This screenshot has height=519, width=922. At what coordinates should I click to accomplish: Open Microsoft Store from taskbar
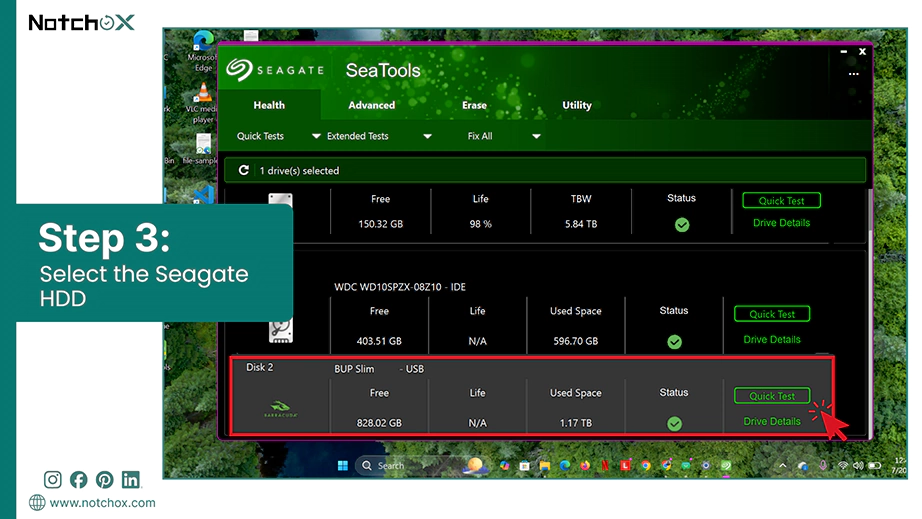tap(525, 466)
